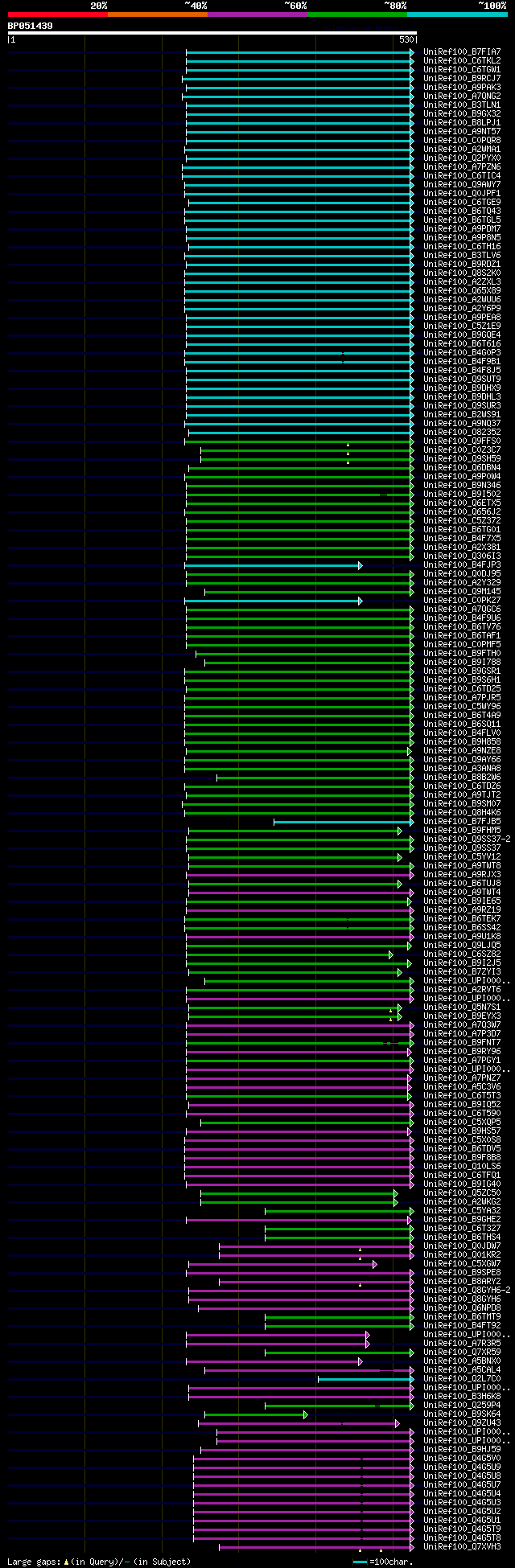Open hit UniRef100_B9FNT7
The height and width of the screenshot is (1568, 515).
(462, 1042)
